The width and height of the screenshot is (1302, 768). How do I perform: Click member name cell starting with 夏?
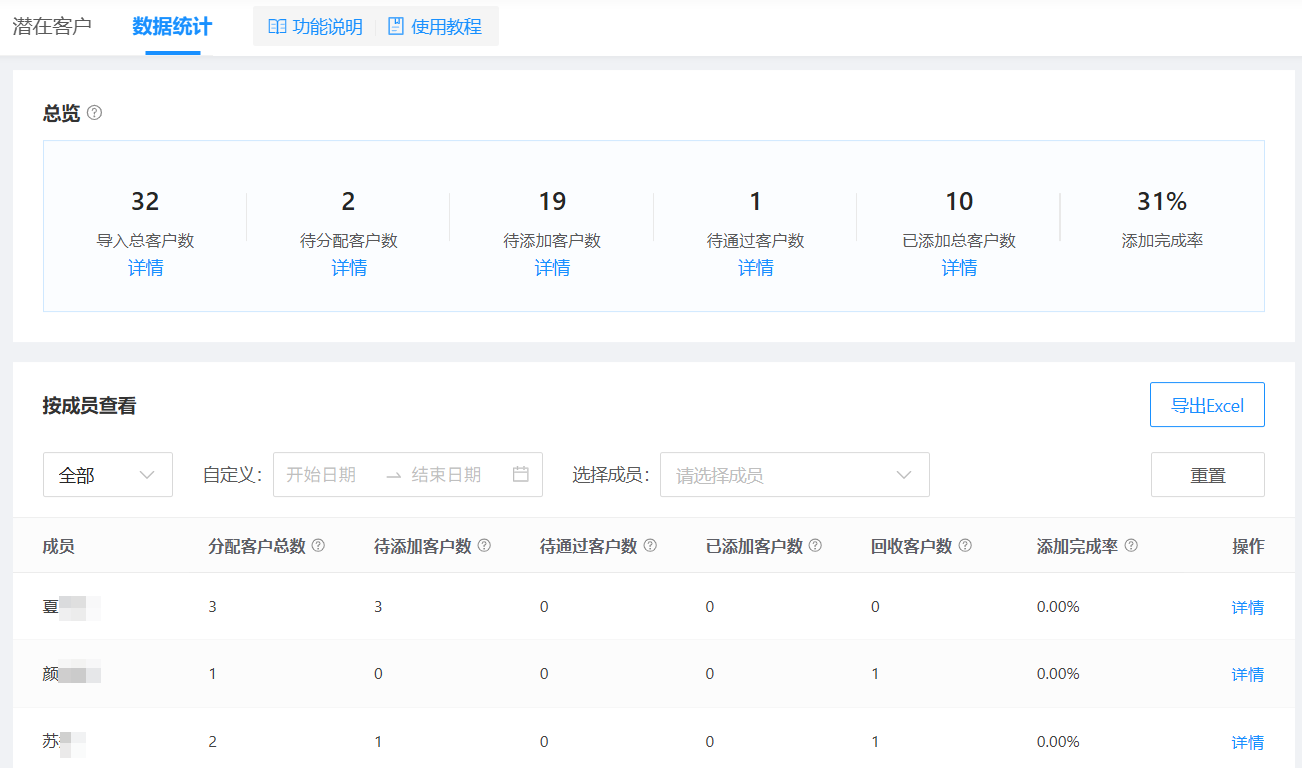(72, 607)
